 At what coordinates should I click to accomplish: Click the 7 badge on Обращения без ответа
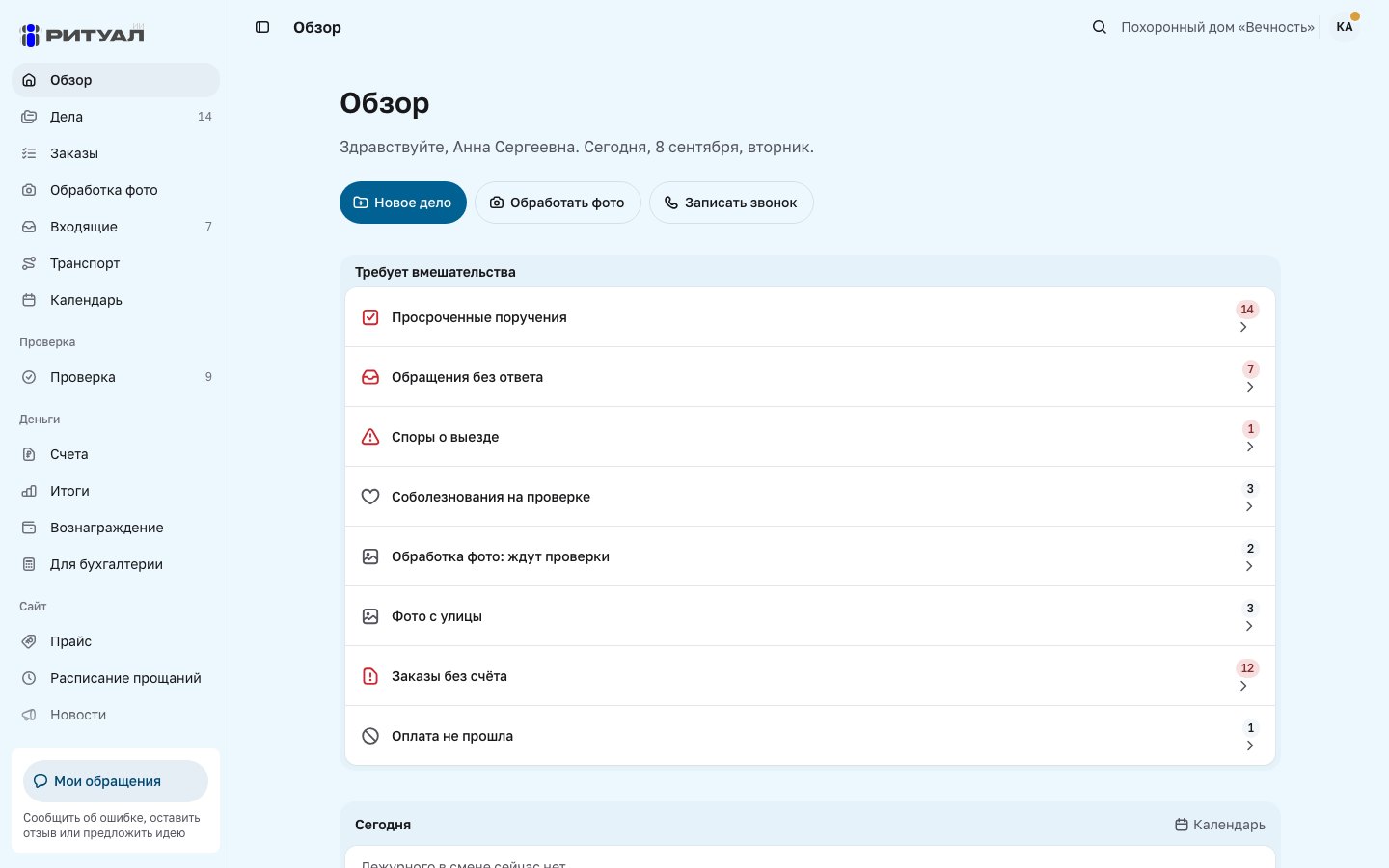point(1251,369)
